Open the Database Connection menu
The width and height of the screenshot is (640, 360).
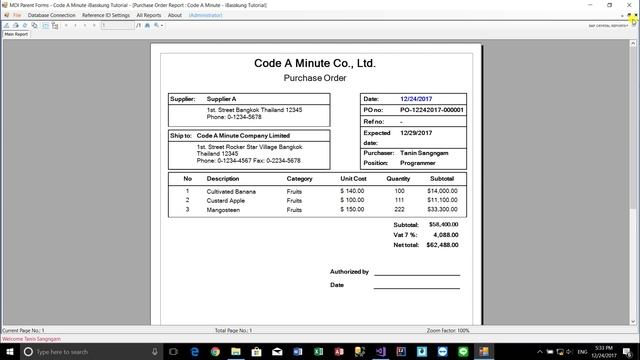pos(51,15)
